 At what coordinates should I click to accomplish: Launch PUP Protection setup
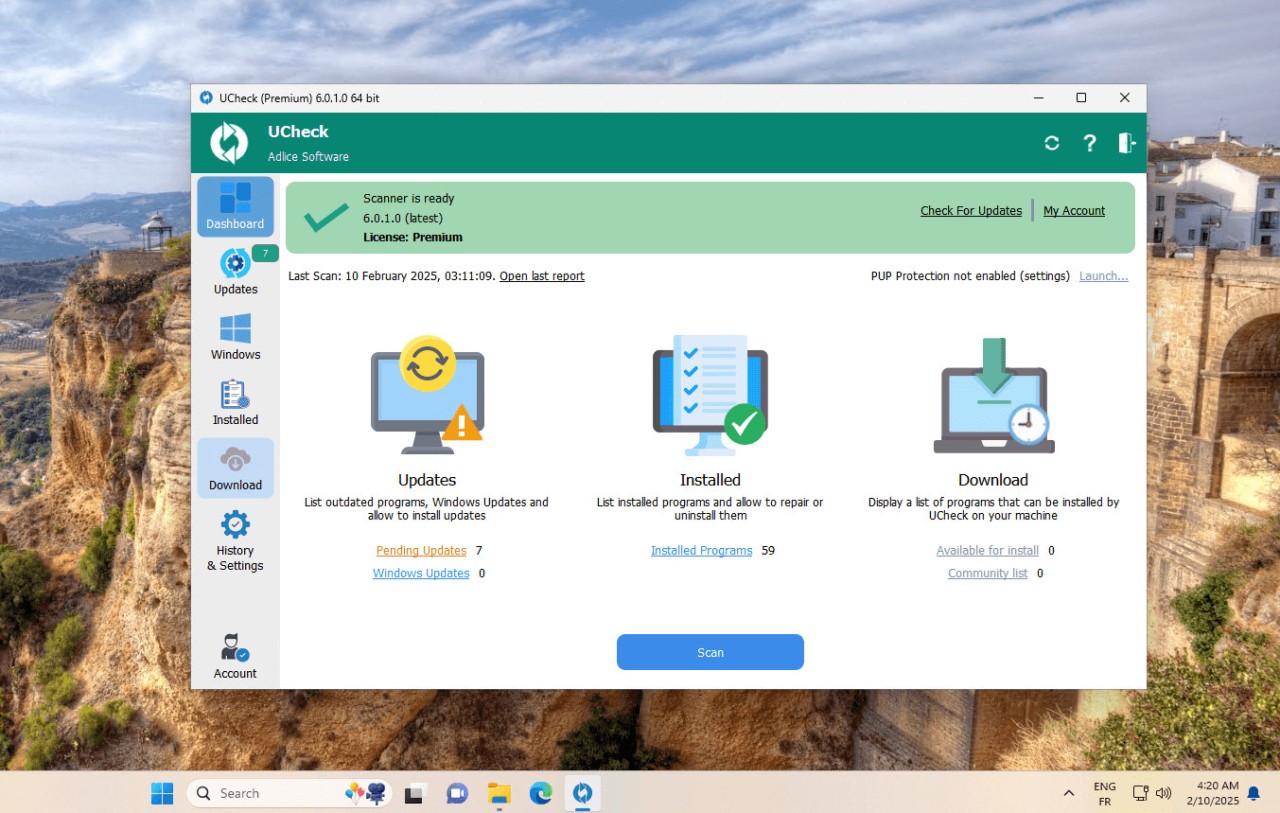click(1103, 276)
